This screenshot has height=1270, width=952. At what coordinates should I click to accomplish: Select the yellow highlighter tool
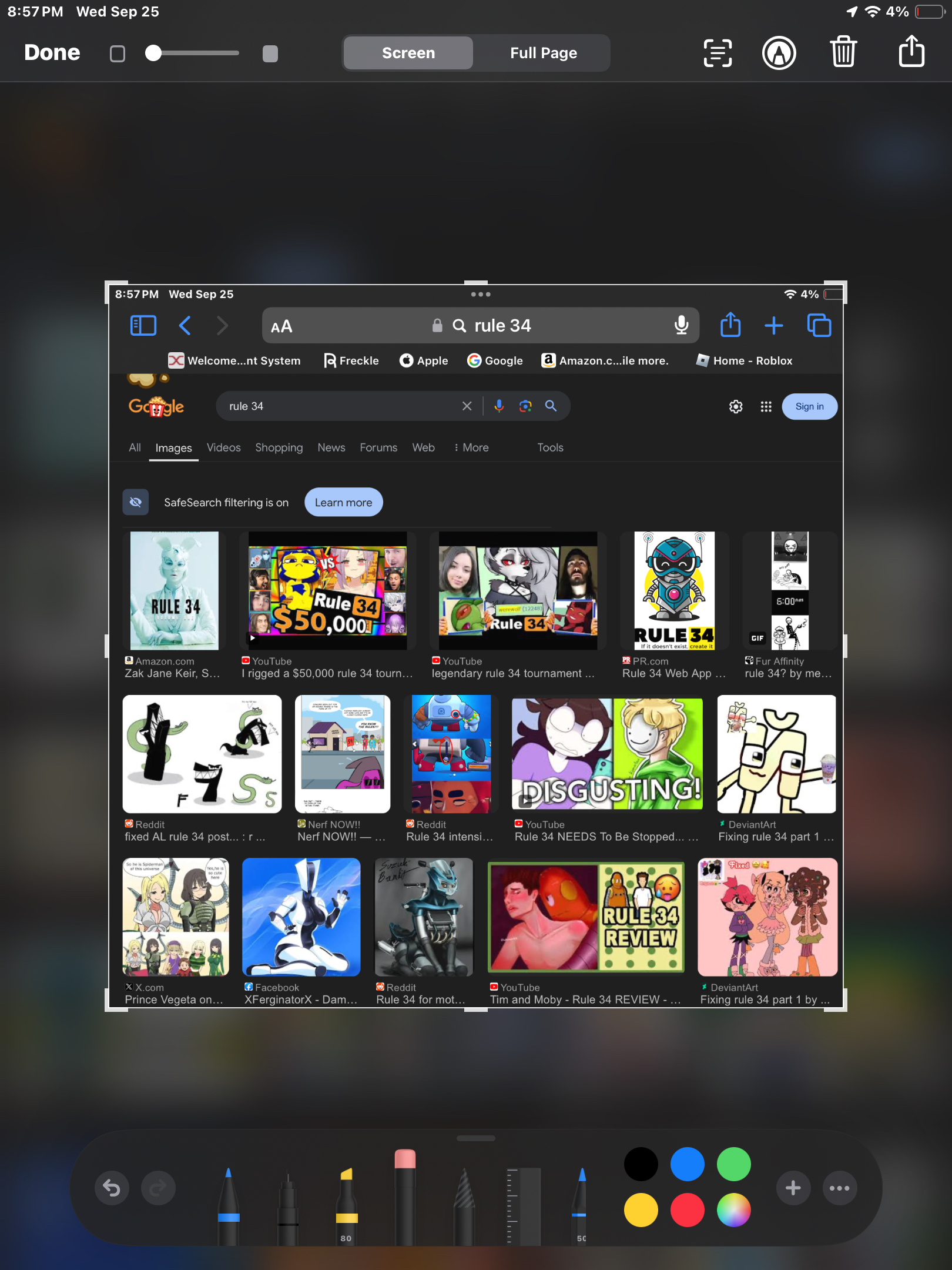pos(346,1205)
